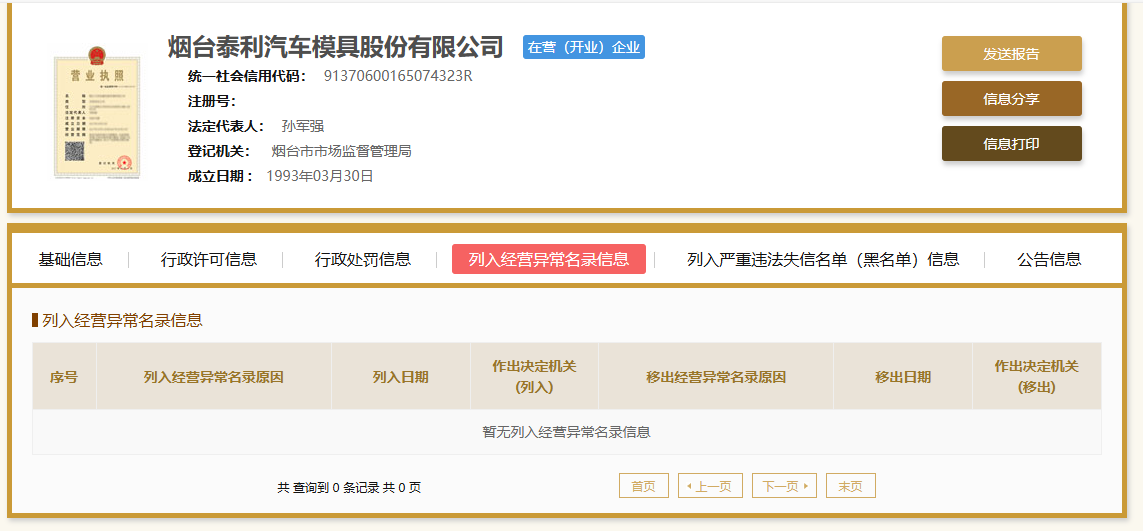Open 列入严重违法失信名单（黑名单）信息 tab
The image size is (1143, 531).
[823, 259]
